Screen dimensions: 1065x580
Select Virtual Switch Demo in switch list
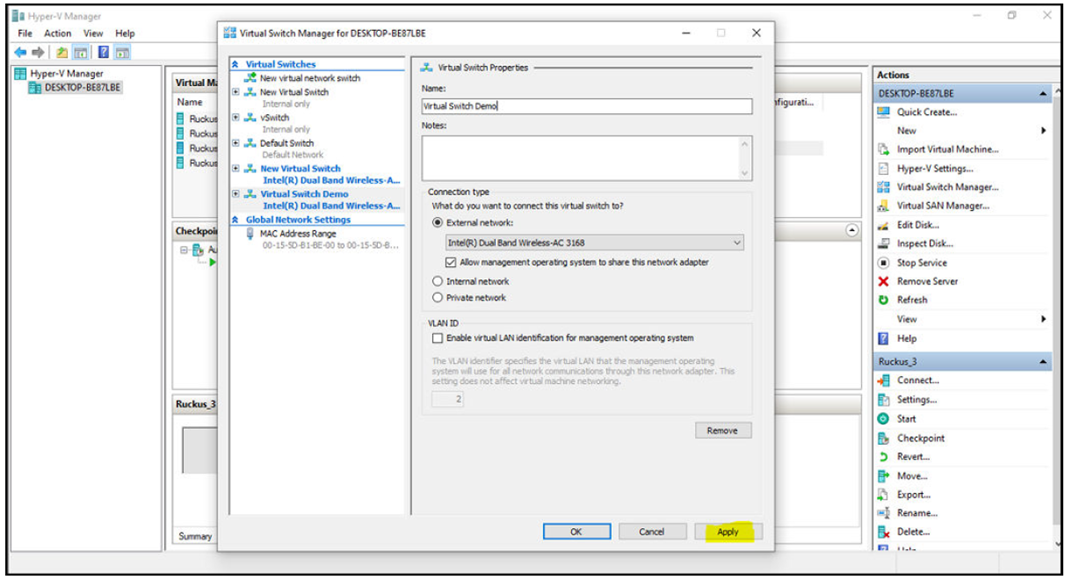point(304,194)
